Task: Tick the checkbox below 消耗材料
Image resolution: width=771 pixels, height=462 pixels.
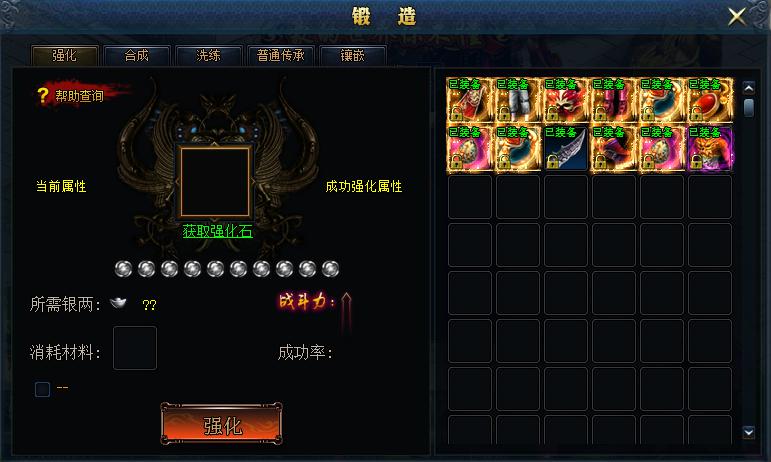Action: 42,389
